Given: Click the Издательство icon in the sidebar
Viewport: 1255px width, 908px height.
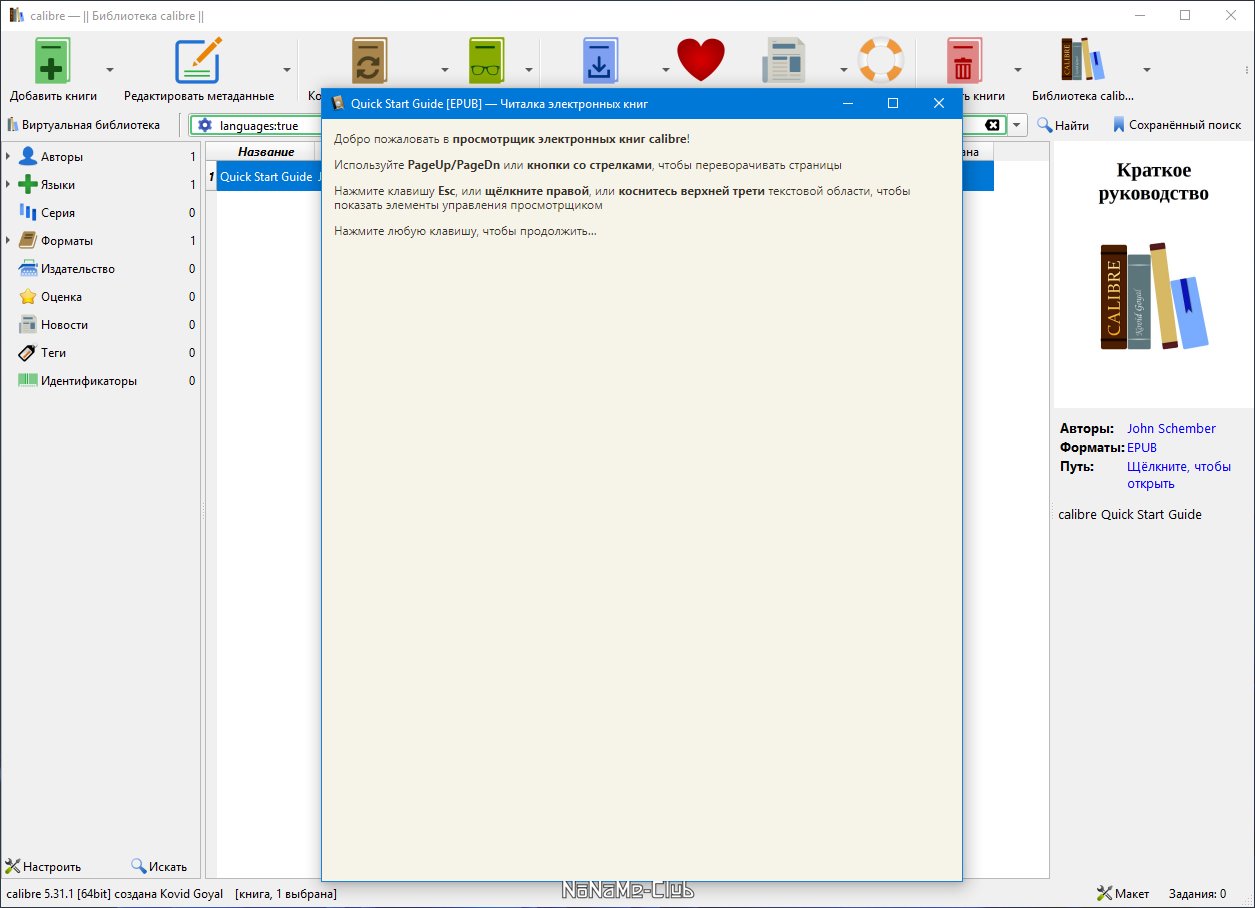Looking at the screenshot, I should [27, 269].
